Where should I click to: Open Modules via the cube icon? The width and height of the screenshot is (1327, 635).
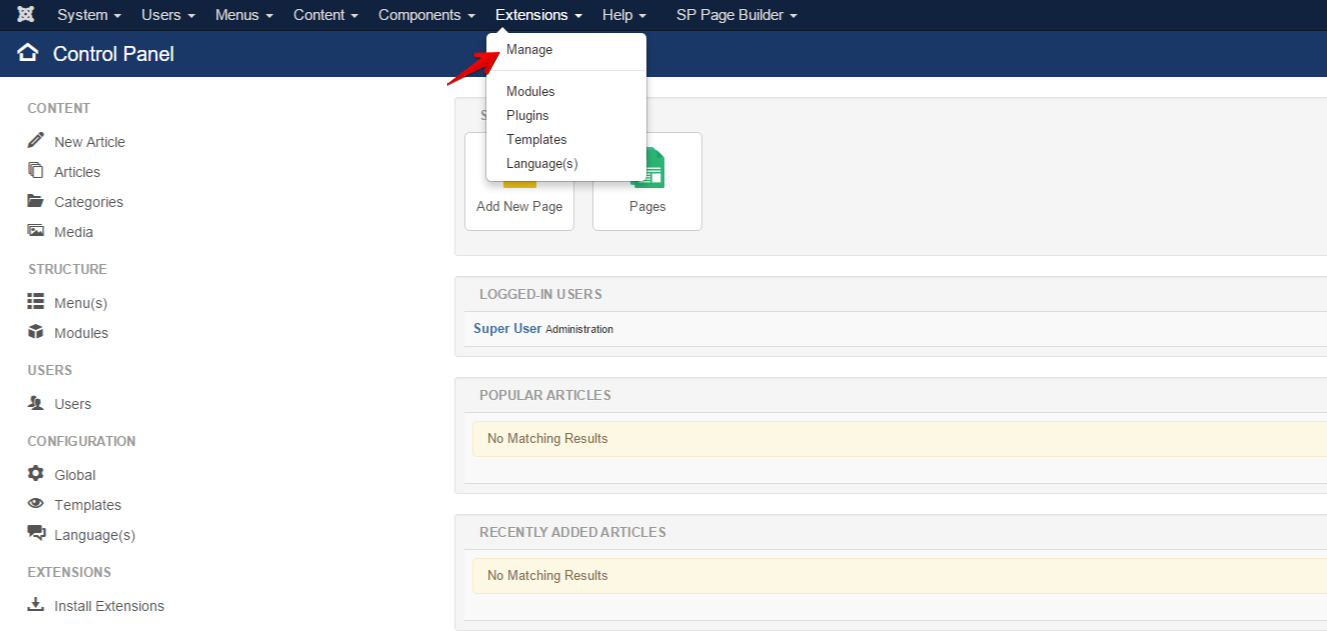tap(36, 332)
